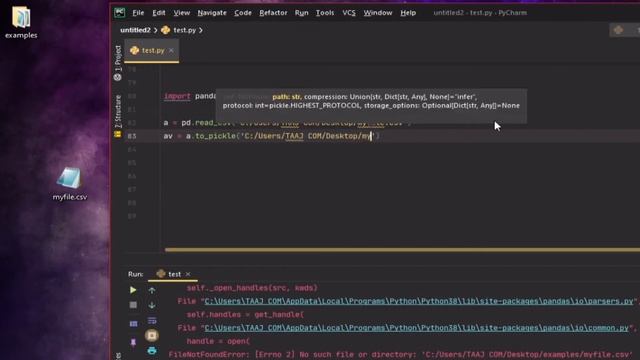Pin the Run tab
The image size is (640, 360).
click(x=133, y=342)
